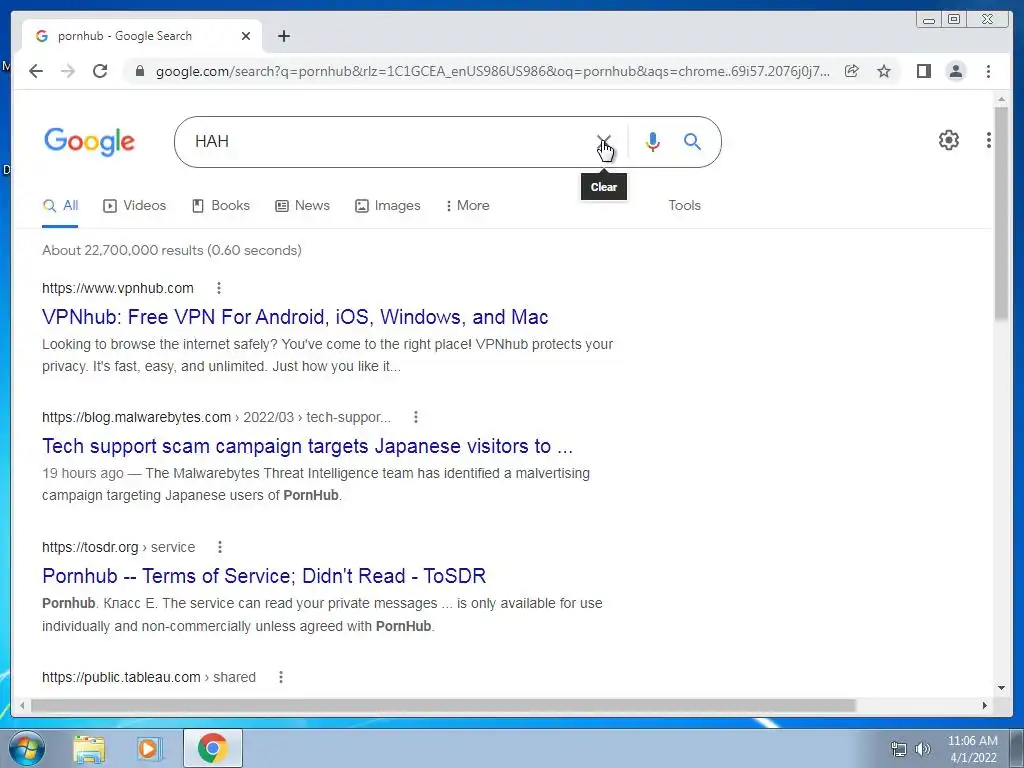Open Chrome's three-dot menu
1024x768 pixels.
click(x=988, y=71)
